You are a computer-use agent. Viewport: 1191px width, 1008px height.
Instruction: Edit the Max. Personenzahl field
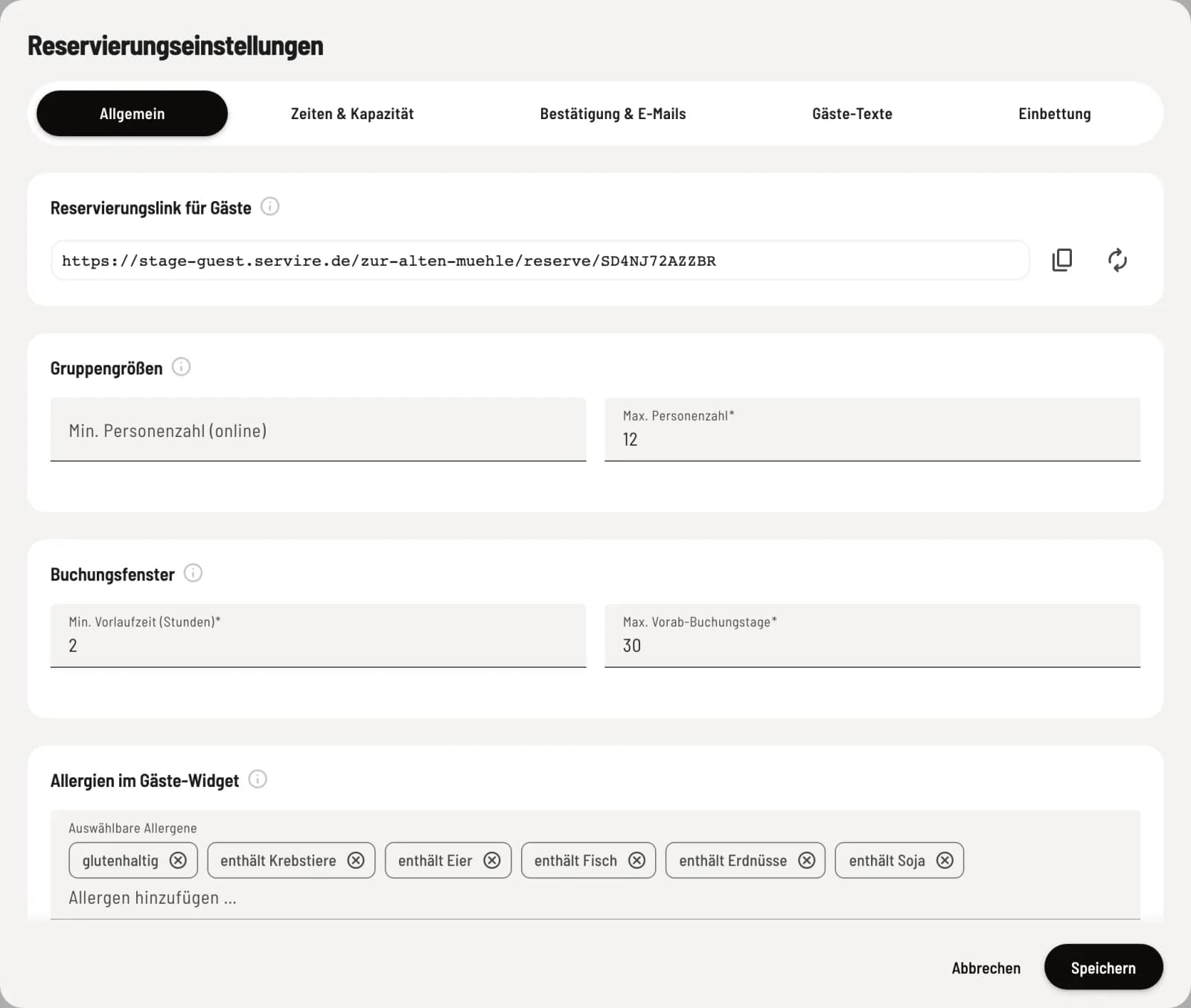coord(872,430)
